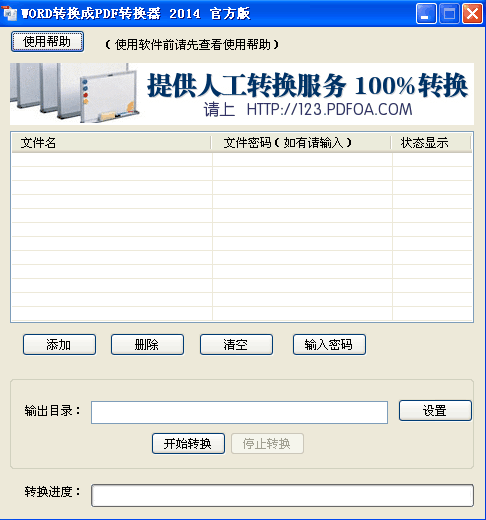Click 设置 to choose output folder

coord(435,411)
